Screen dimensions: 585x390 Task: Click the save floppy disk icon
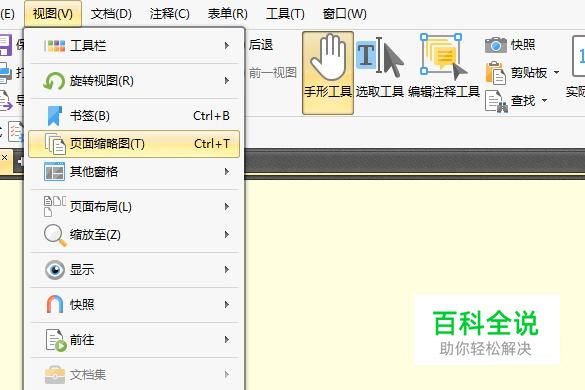pyautogui.click(x=6, y=45)
